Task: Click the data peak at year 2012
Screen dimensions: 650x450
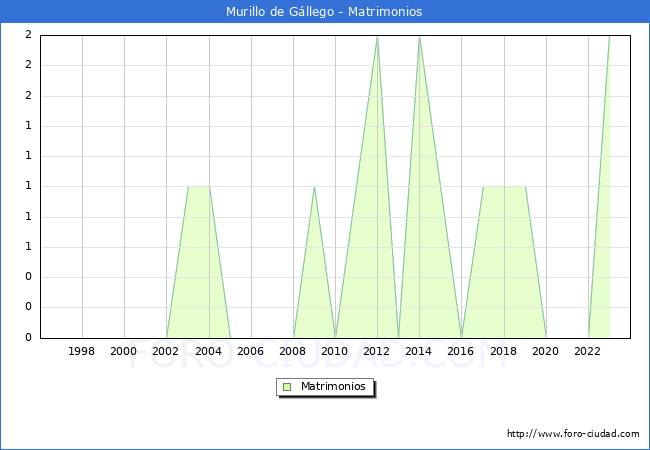Action: click(377, 36)
